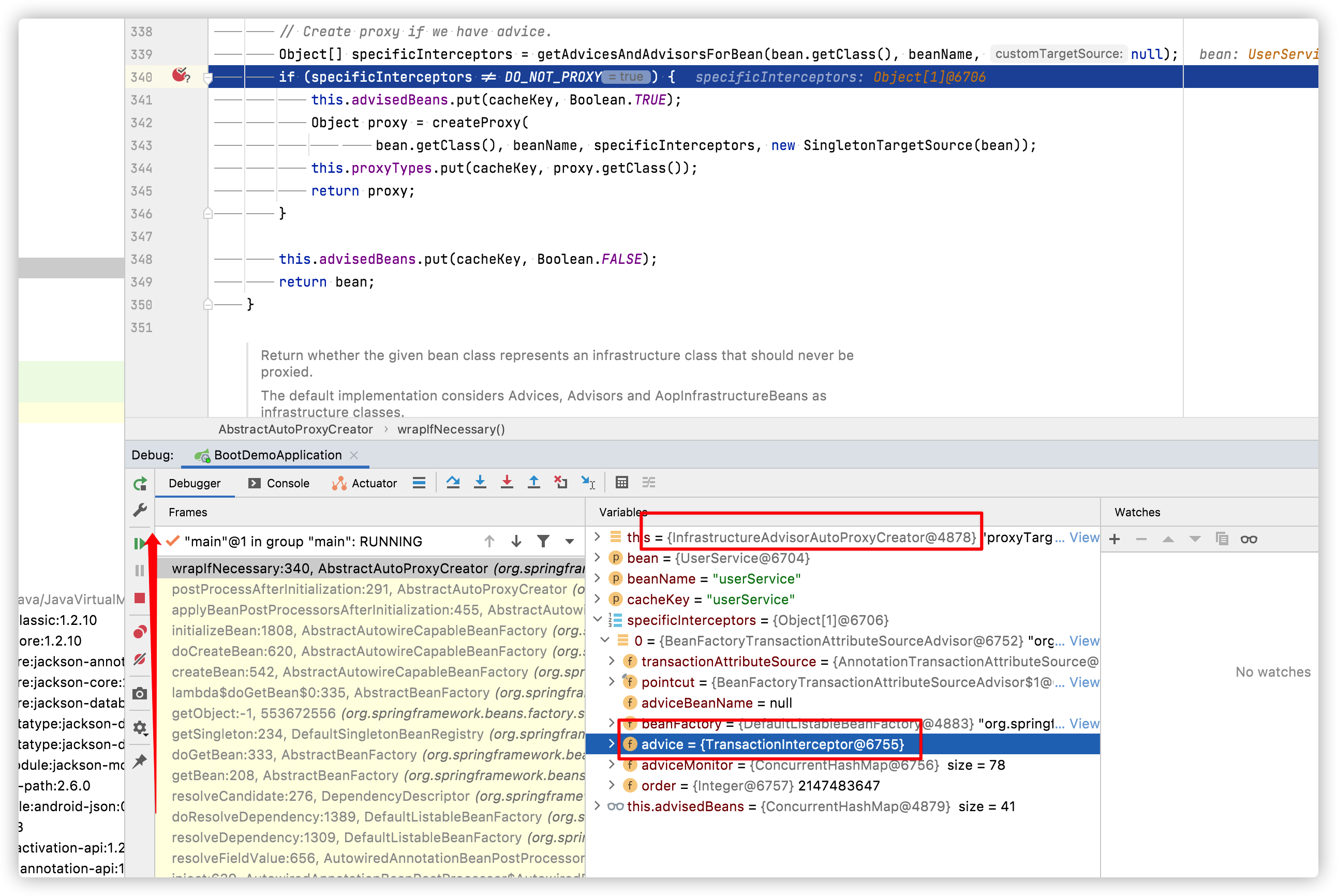Expand the bean UserService variable
The width and height of the screenshot is (1337, 896).
coord(598,558)
